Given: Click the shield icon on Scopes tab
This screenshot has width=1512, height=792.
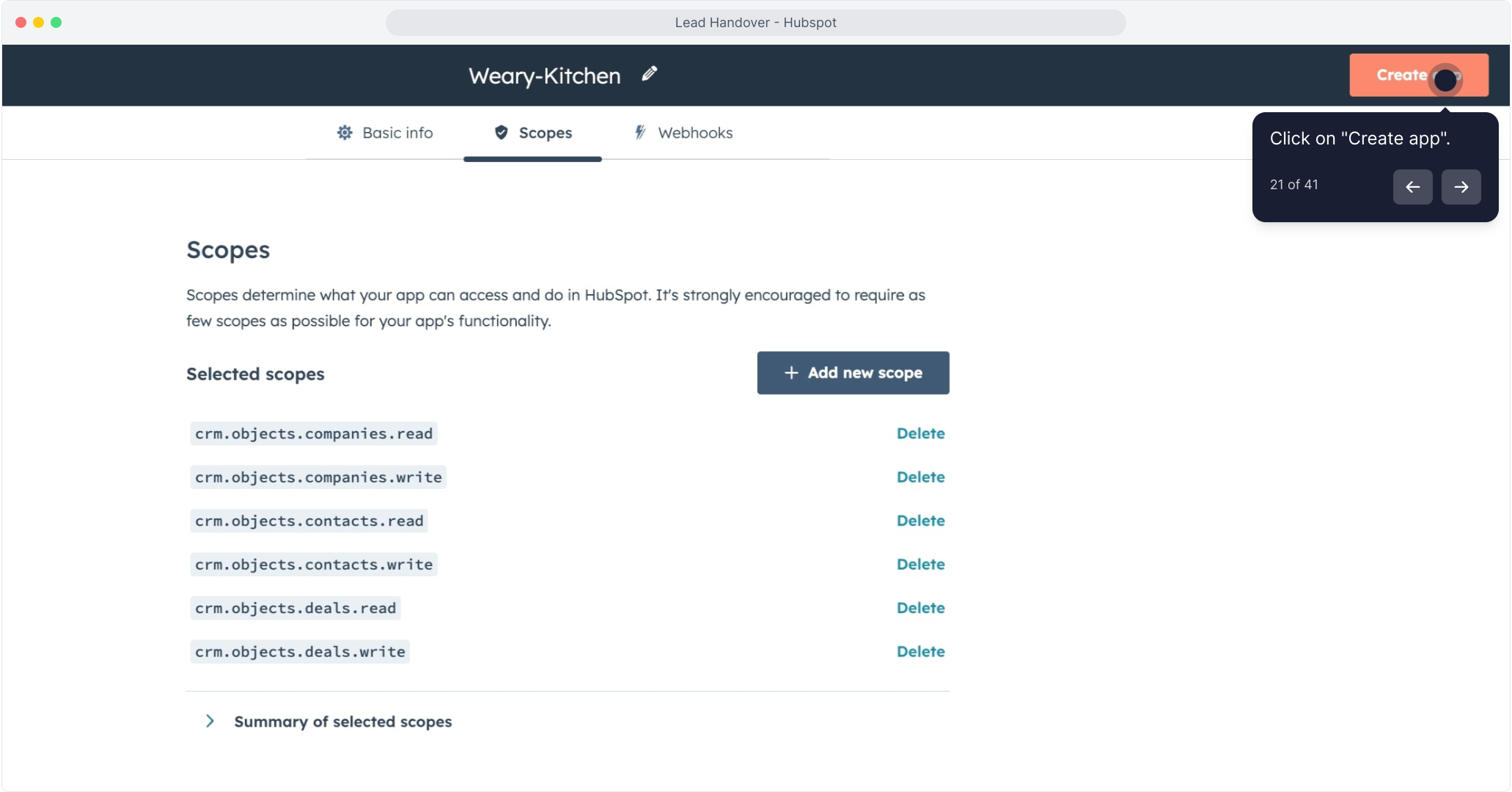Looking at the screenshot, I should click(x=502, y=133).
